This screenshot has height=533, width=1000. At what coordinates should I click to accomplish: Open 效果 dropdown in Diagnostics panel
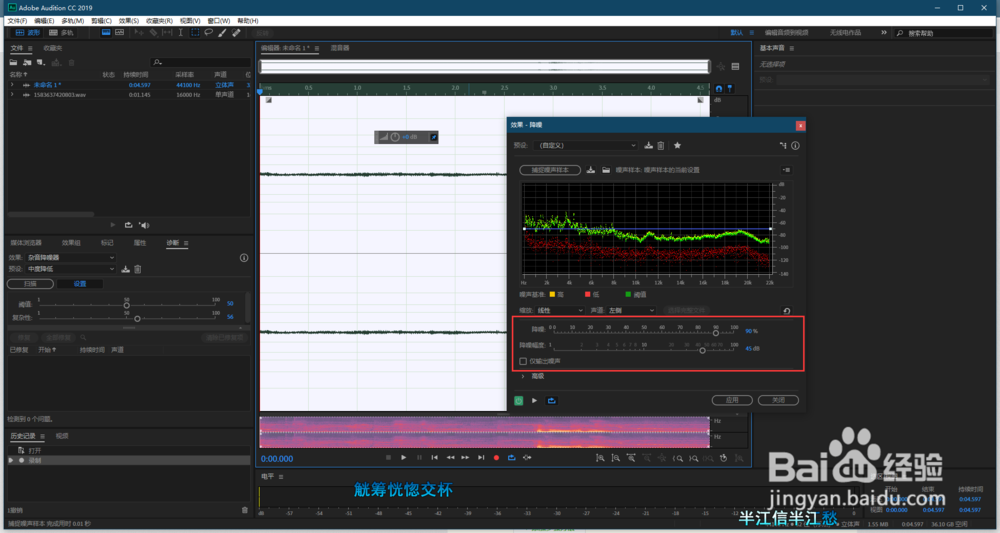71,258
